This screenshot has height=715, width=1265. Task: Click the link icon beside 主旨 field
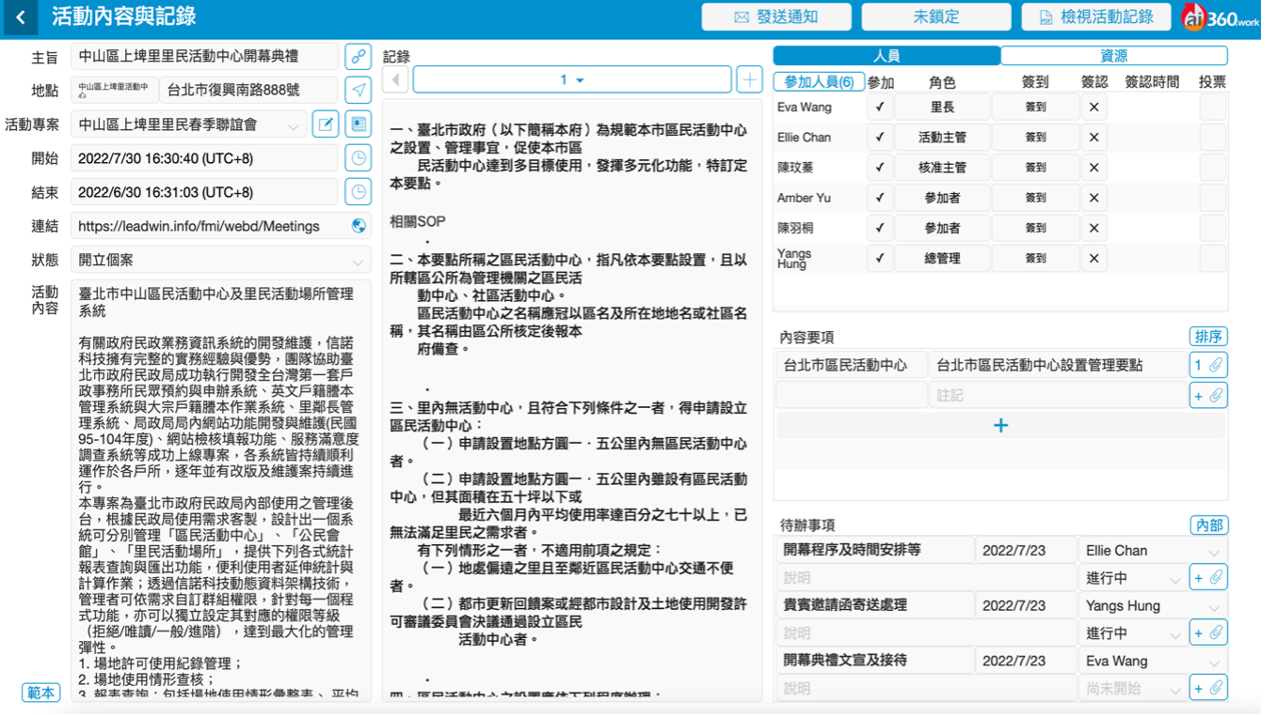358,56
